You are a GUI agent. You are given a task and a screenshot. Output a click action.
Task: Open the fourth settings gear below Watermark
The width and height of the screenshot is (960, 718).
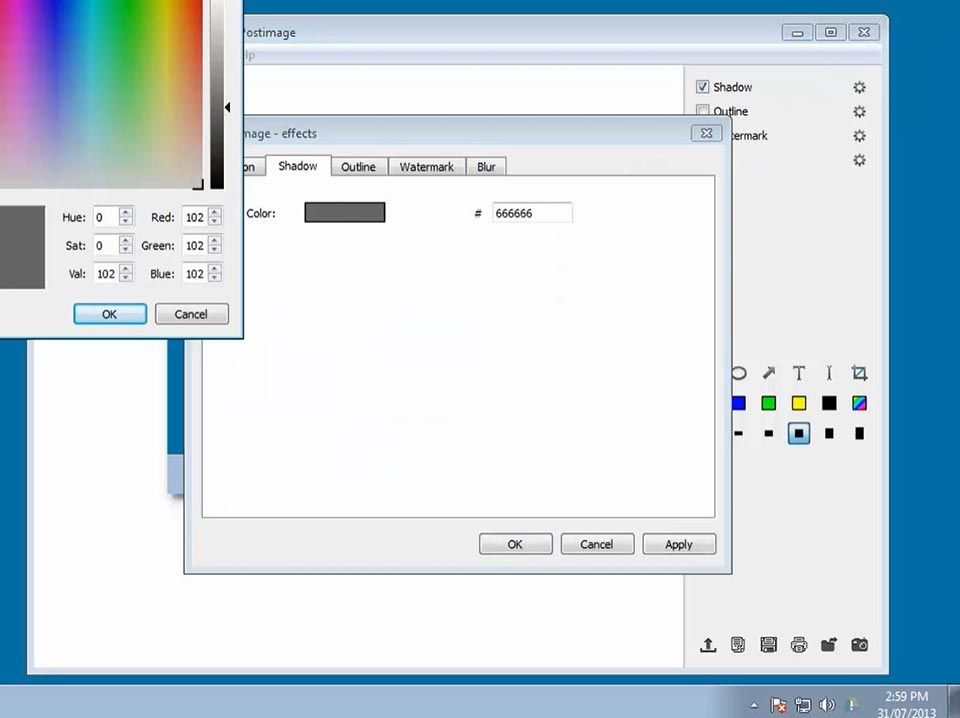860,160
